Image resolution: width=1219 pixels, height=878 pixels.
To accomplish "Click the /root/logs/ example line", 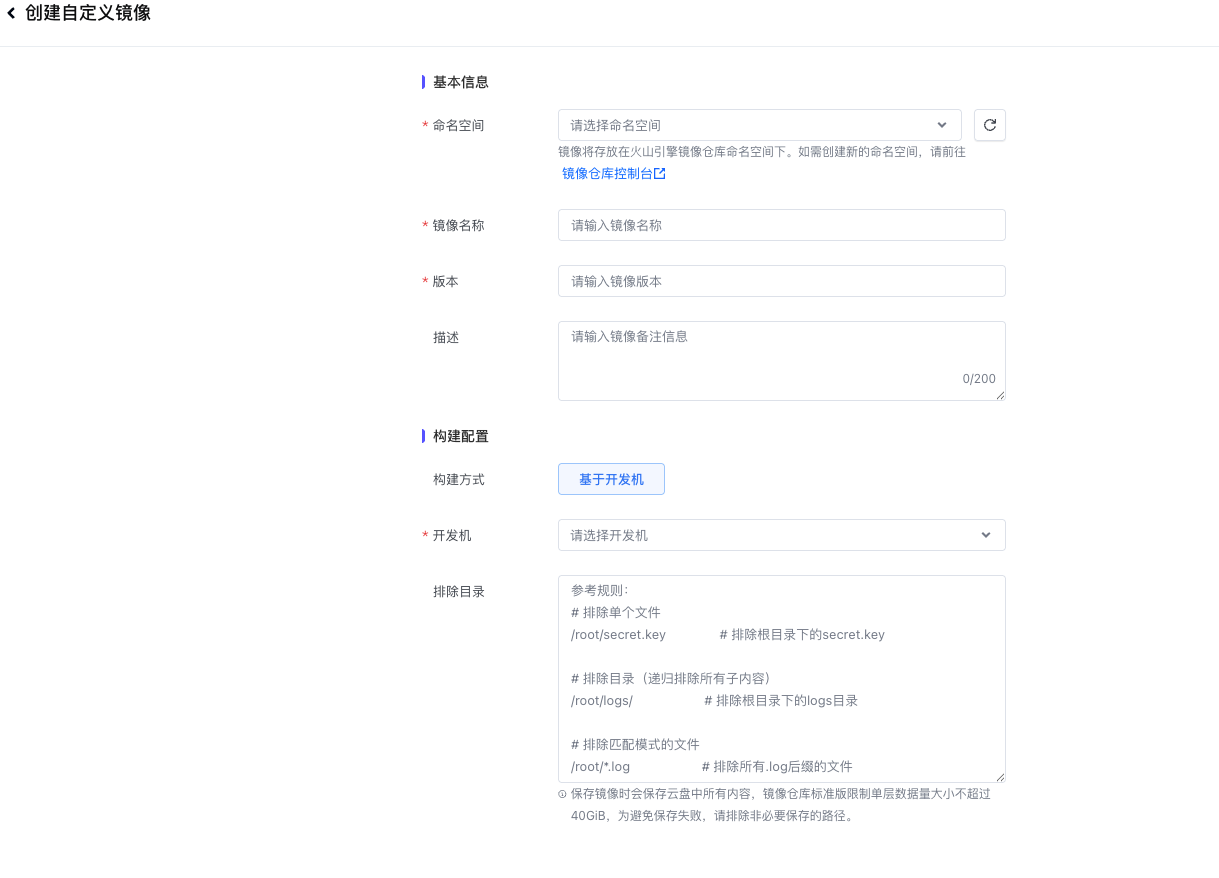I will click(x=714, y=700).
